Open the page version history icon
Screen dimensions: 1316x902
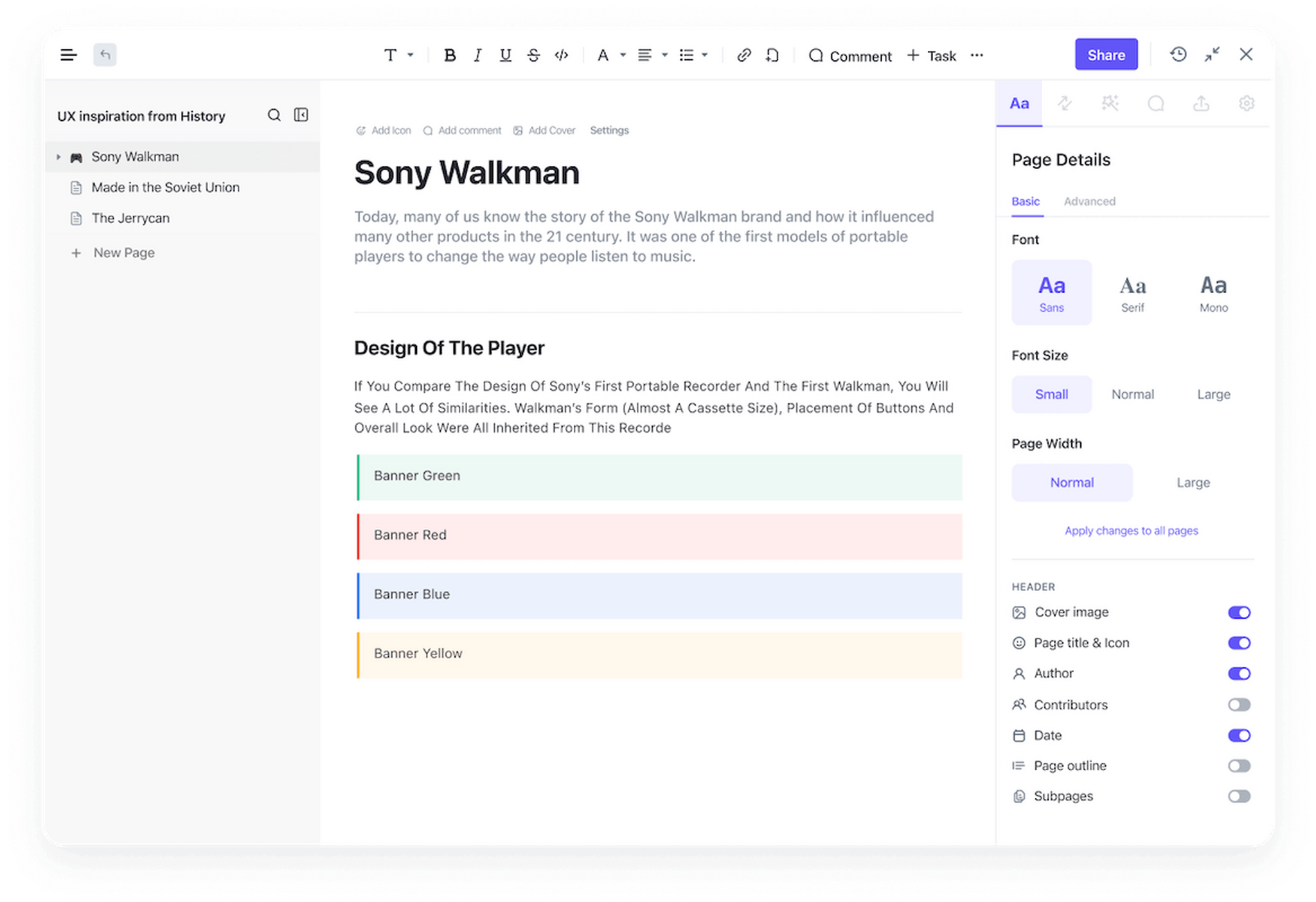(1178, 55)
